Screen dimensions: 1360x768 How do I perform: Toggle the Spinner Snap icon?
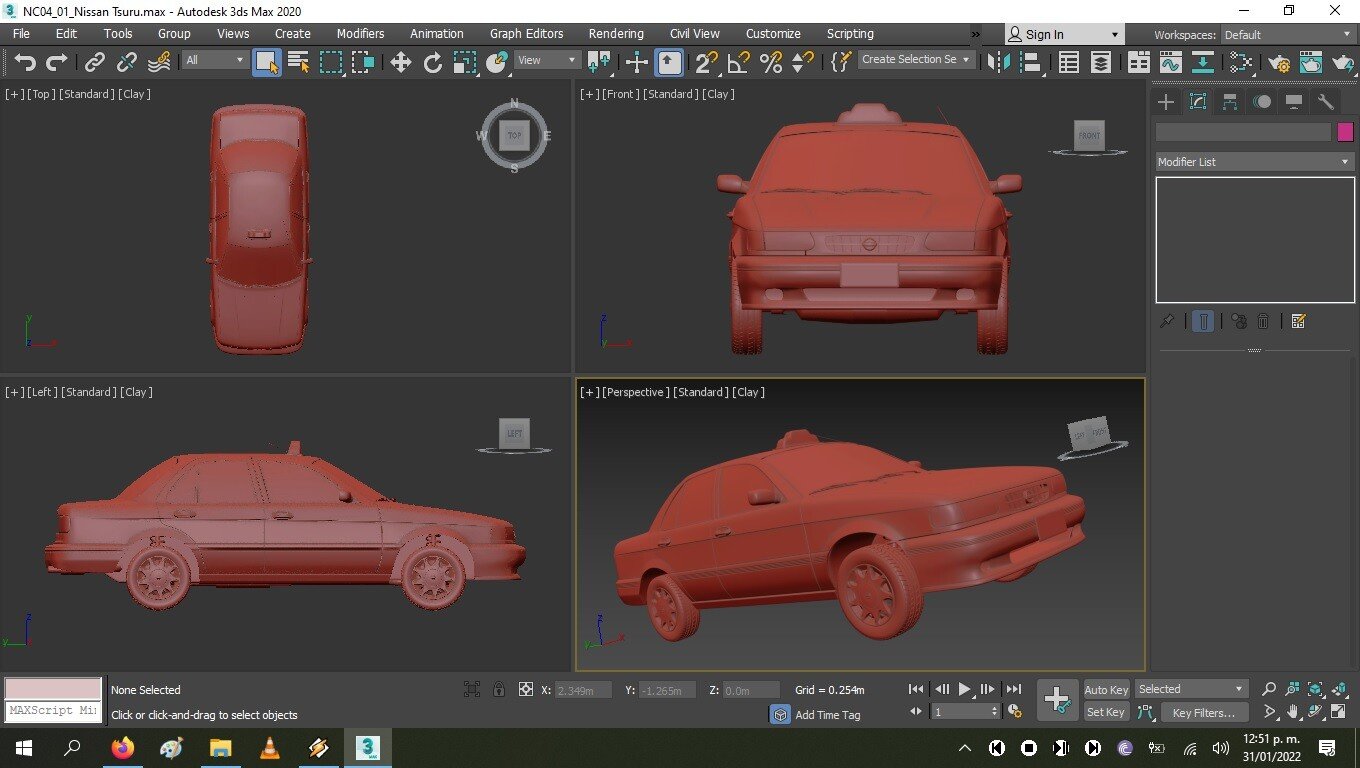[x=802, y=62]
